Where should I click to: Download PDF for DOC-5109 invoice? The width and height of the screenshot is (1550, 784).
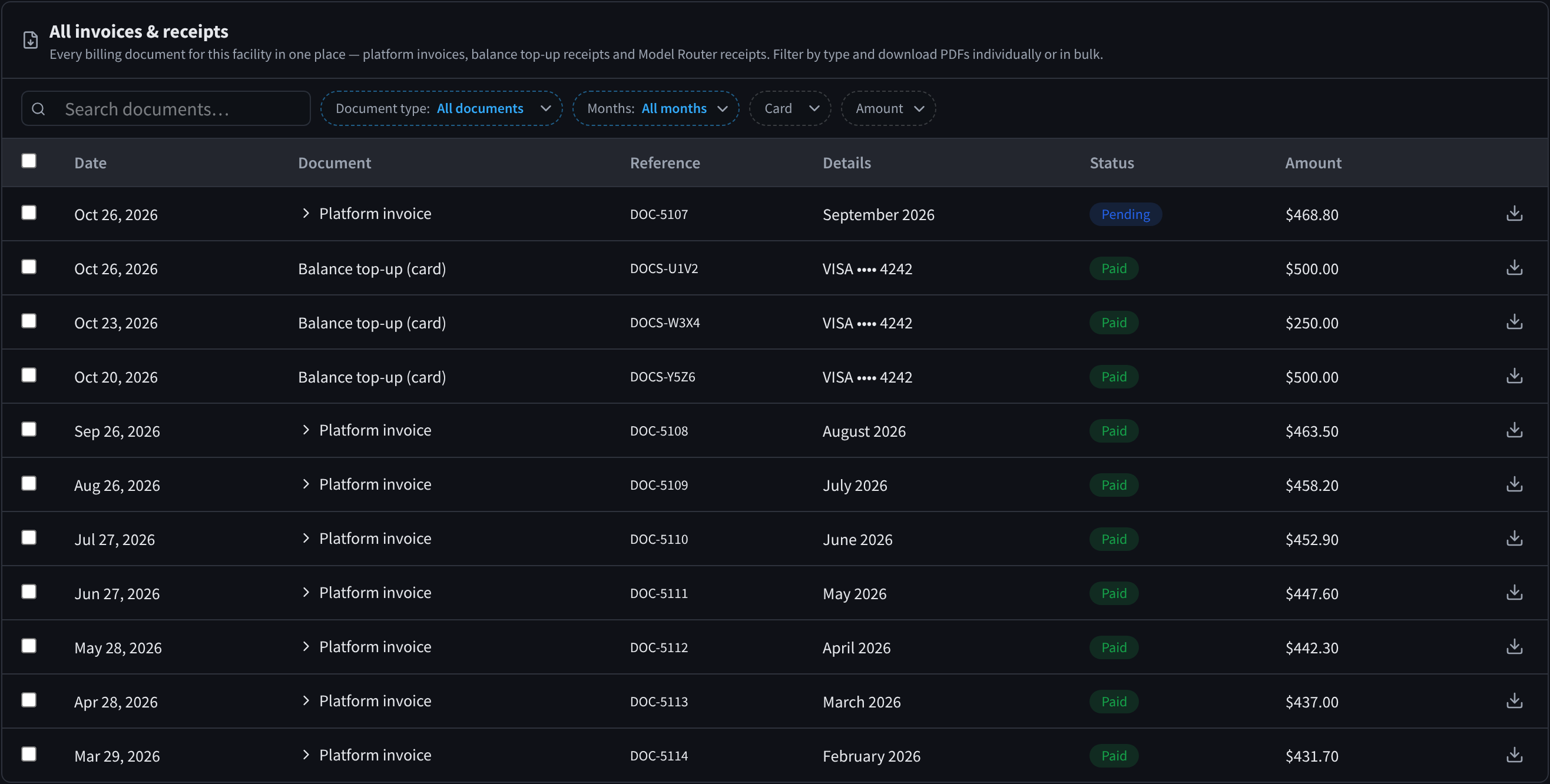point(1514,484)
